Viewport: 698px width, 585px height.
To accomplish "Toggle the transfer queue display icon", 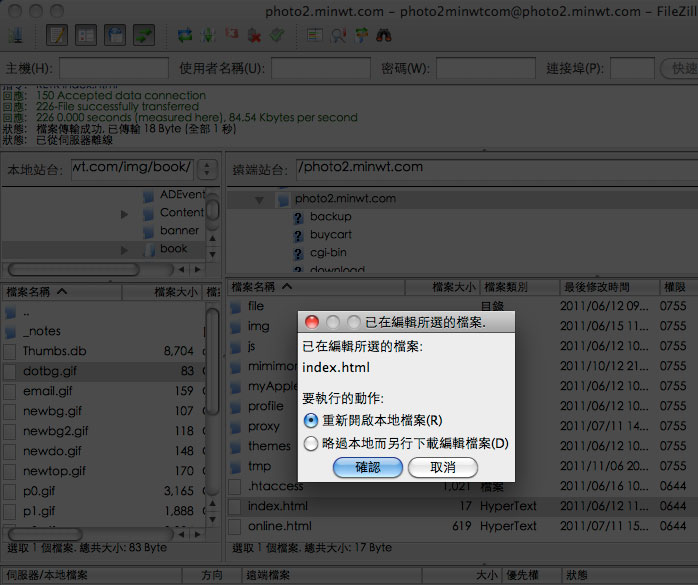I will click(x=144, y=35).
